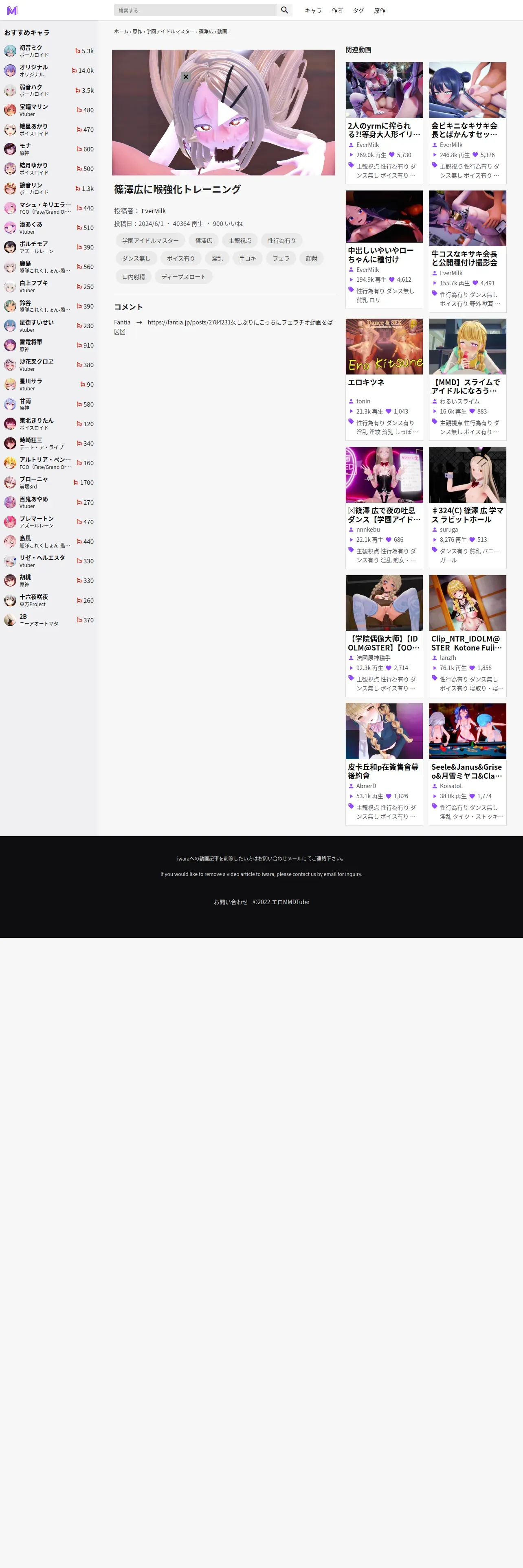Click the 宝鐘マリン avatar icon

(x=10, y=110)
